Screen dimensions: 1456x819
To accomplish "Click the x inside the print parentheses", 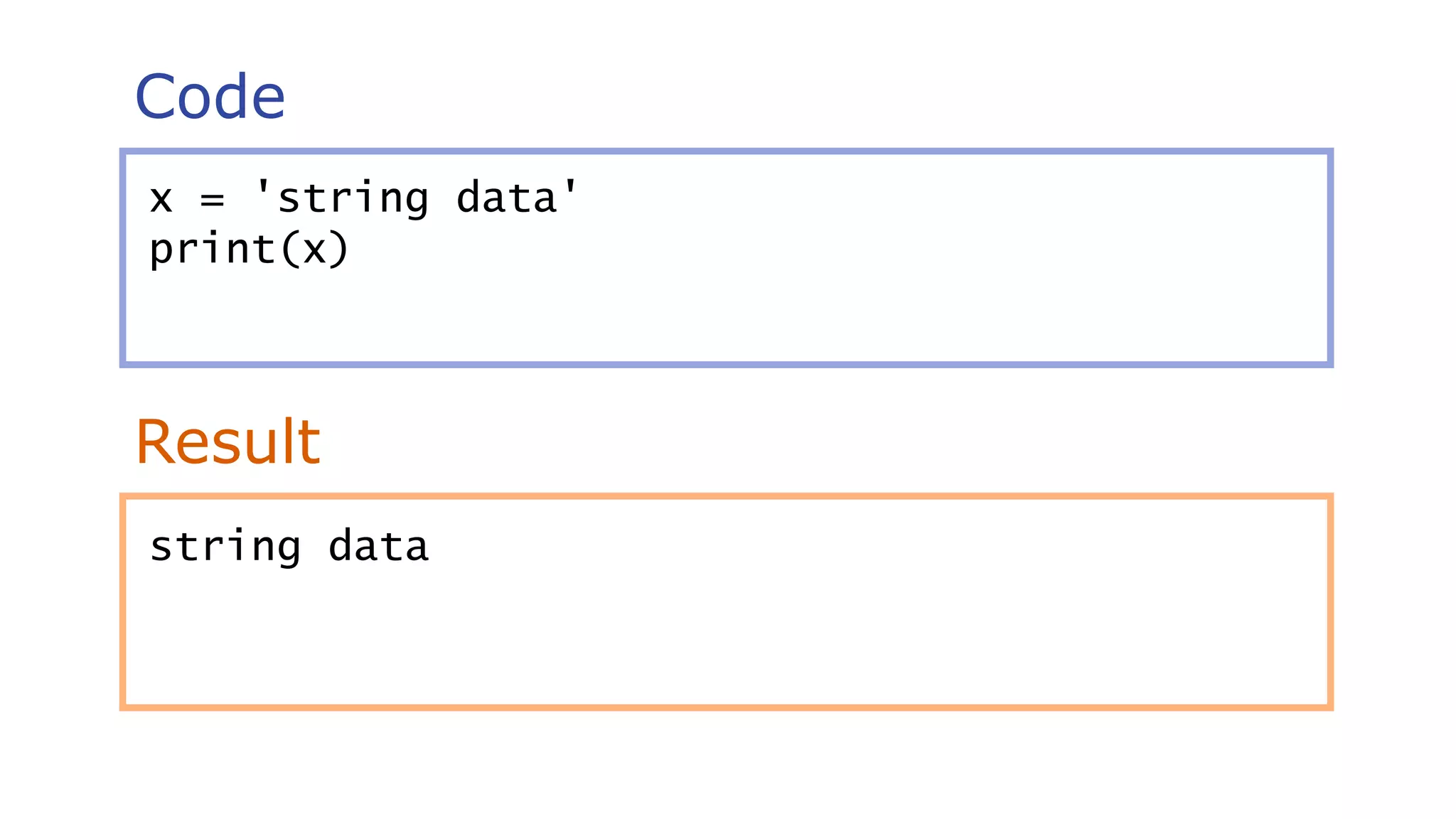I will pyautogui.click(x=314, y=251).
